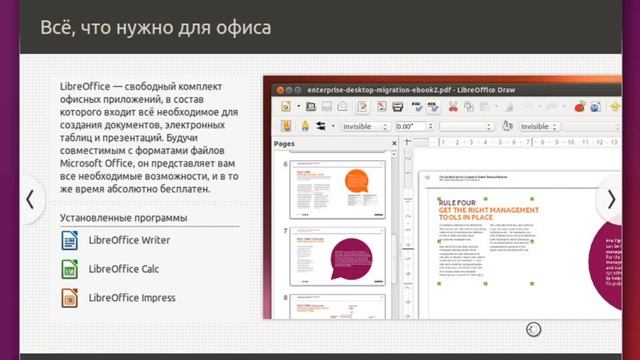The height and width of the screenshot is (360, 640).
Task: Close the LibreOffice Draw window
Action: 280,90
